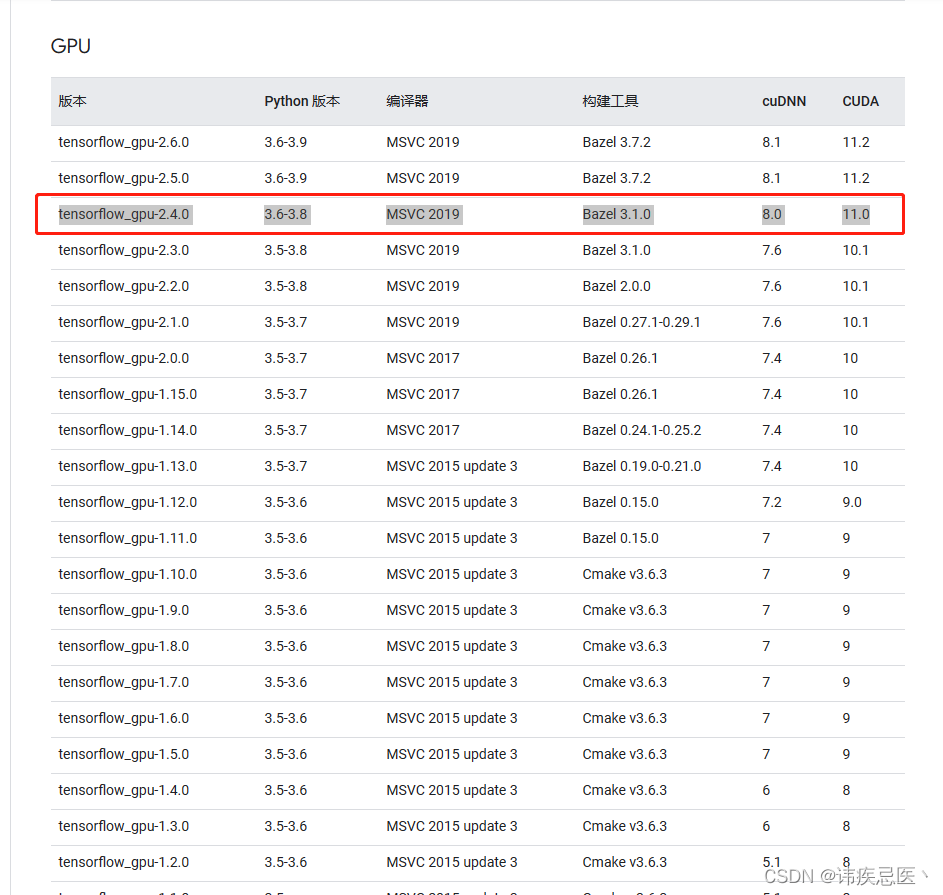Click Bazel 0.26.1 in the 1.15.0 row
943x895 pixels.
coord(620,395)
